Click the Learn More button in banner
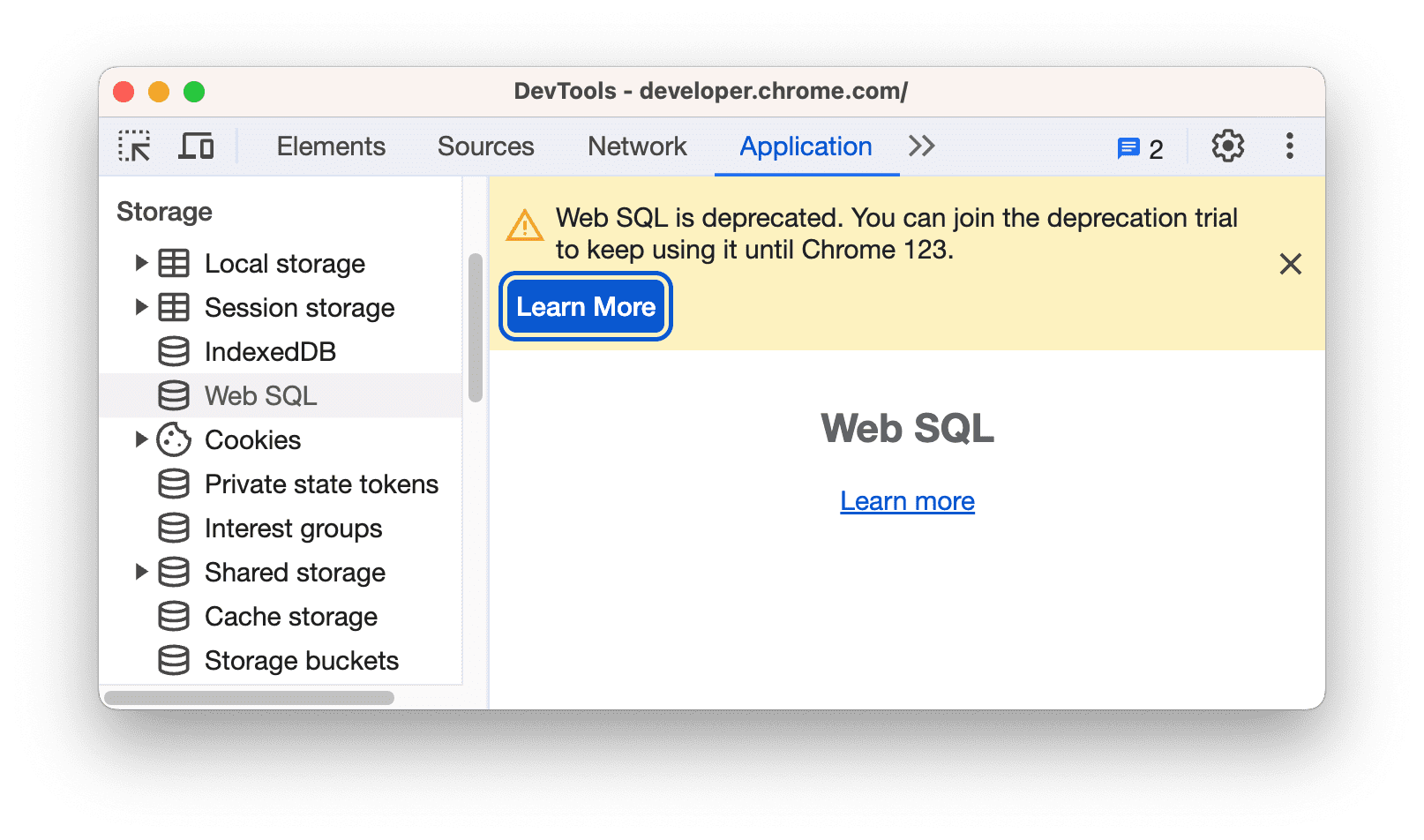Image resolution: width=1424 pixels, height=840 pixels. (585, 306)
